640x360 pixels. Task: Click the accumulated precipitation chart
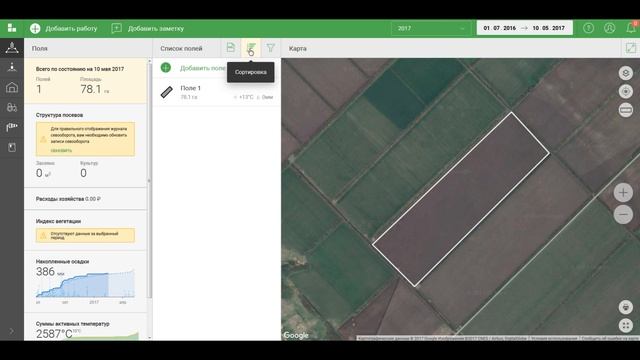(x=85, y=284)
